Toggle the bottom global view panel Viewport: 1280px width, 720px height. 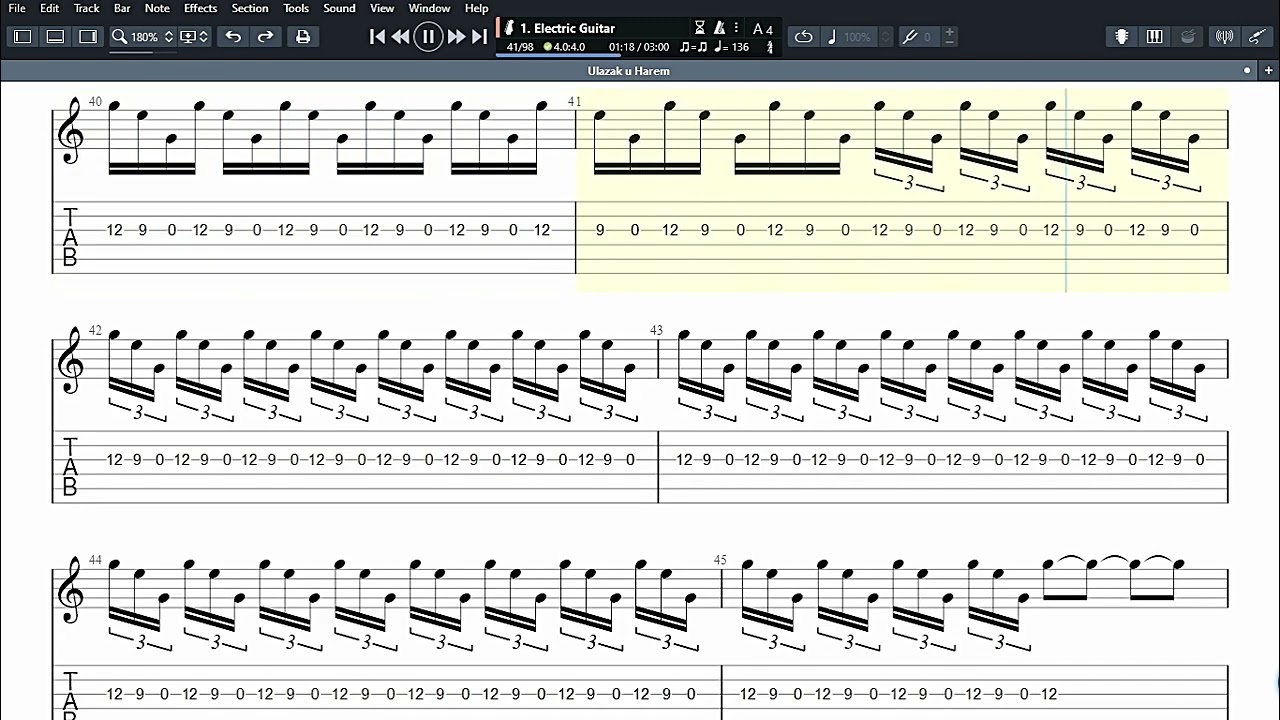[x=56, y=37]
